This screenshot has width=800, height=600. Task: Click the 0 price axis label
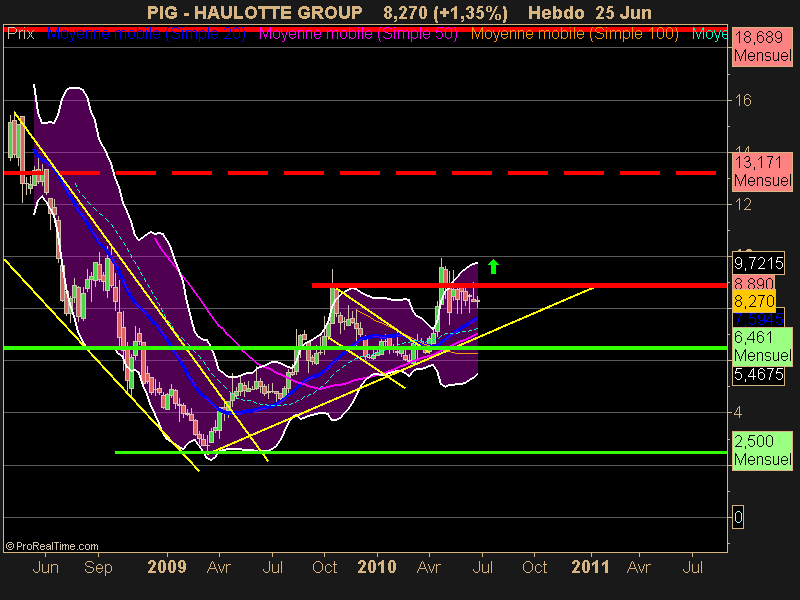click(738, 517)
